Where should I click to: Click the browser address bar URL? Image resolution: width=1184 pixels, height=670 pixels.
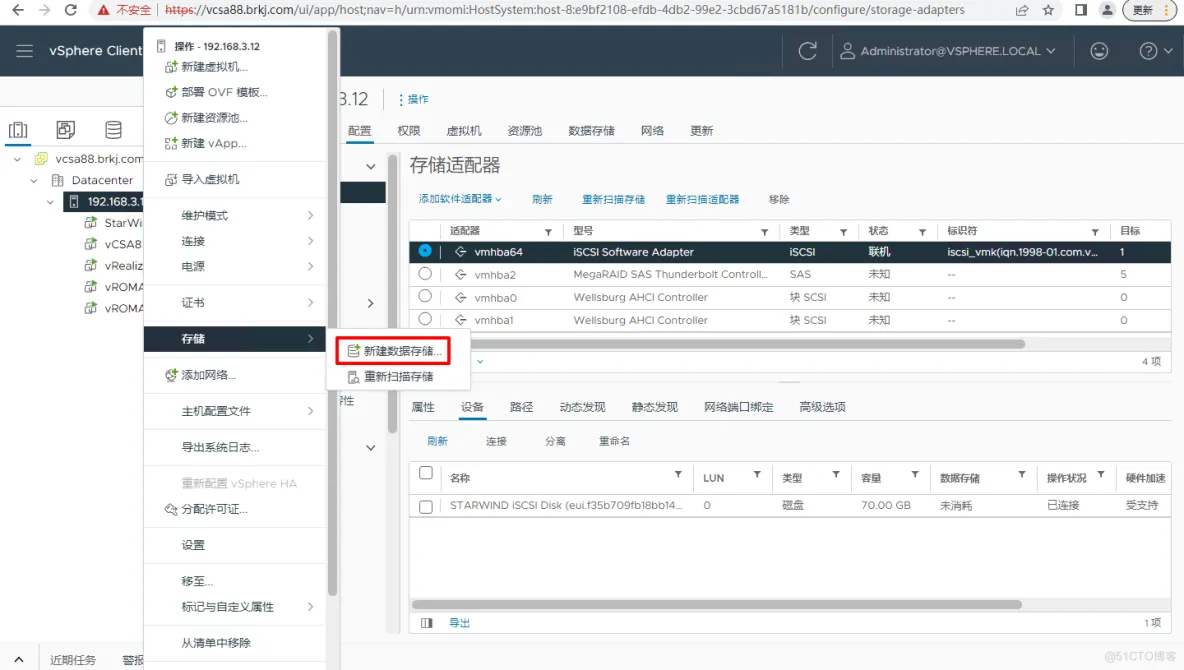tap(564, 10)
